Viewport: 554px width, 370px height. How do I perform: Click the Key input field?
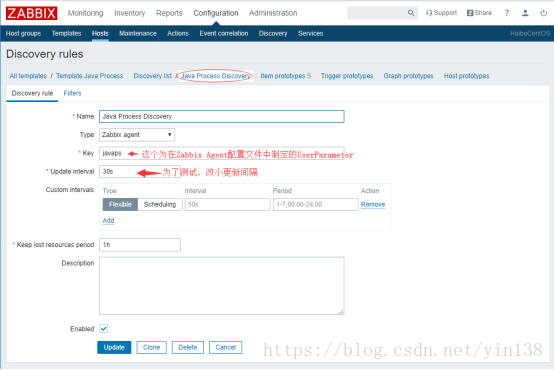pos(222,153)
